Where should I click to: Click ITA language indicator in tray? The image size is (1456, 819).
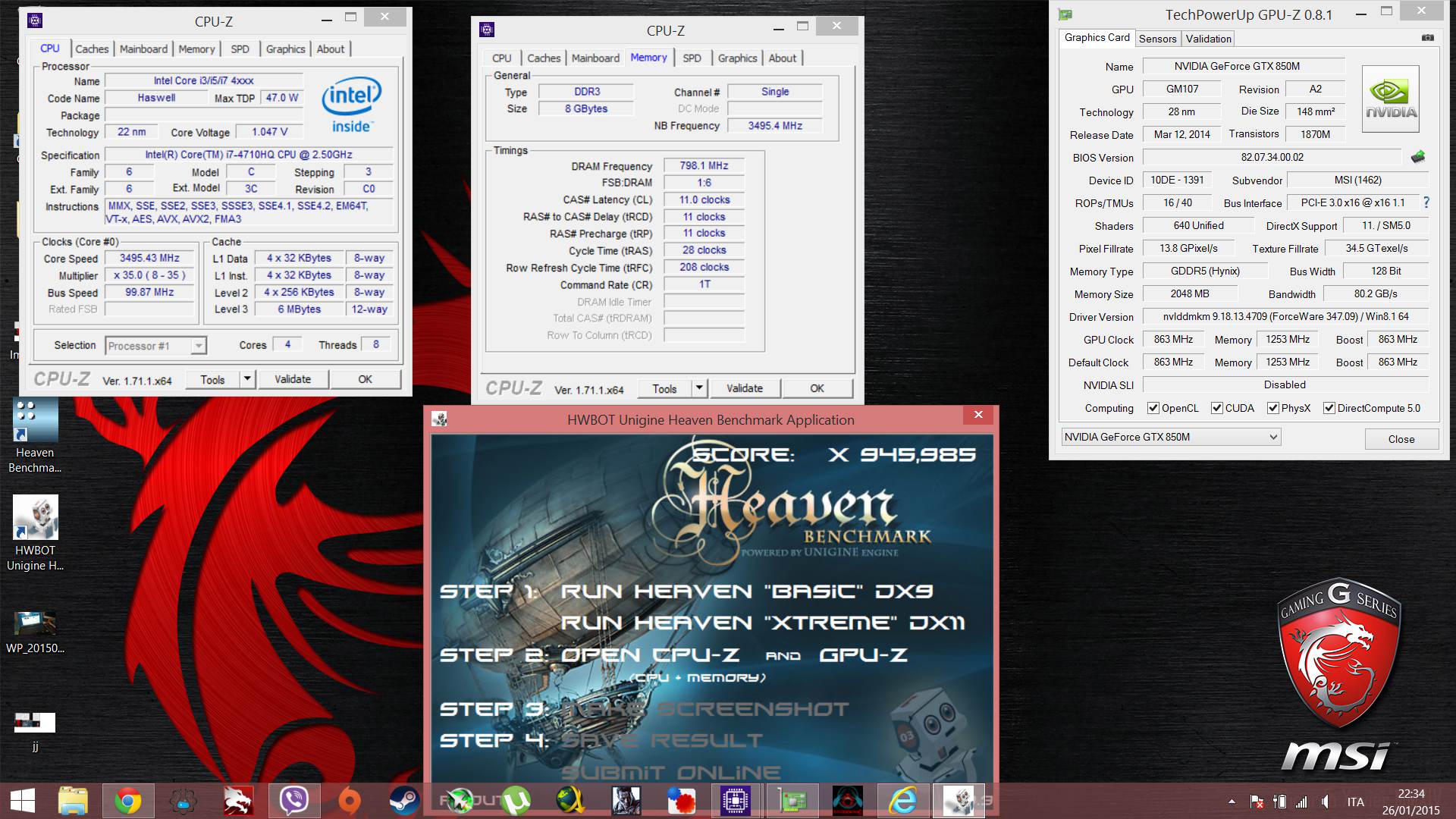[1356, 802]
